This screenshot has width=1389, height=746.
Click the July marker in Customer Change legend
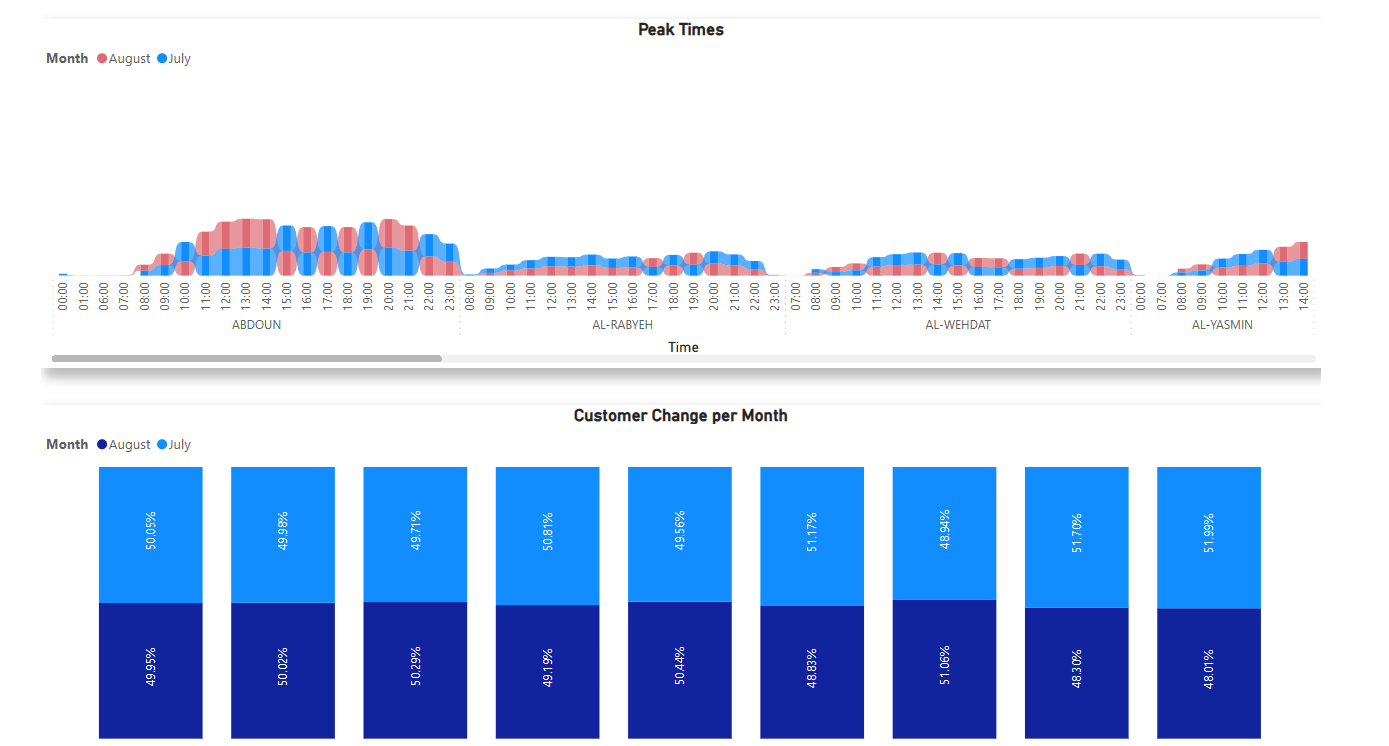[x=162, y=445]
